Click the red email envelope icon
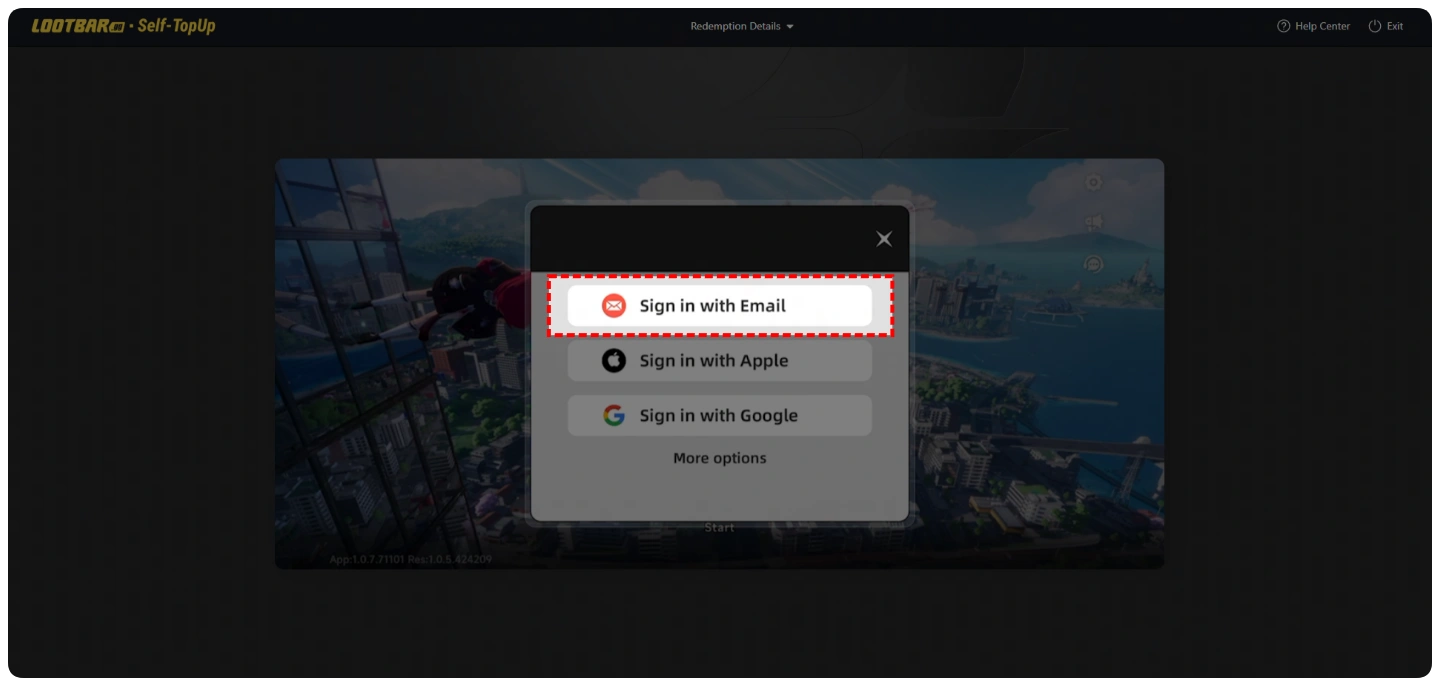 (613, 306)
